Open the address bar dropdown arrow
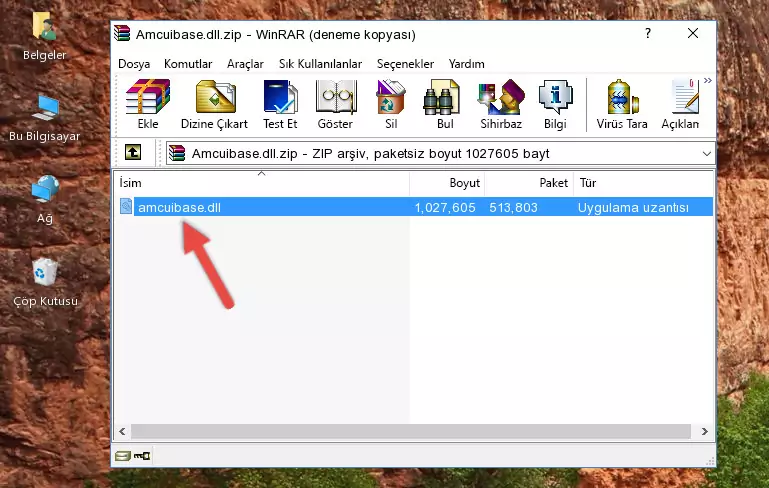The height and width of the screenshot is (488, 769). [x=706, y=154]
